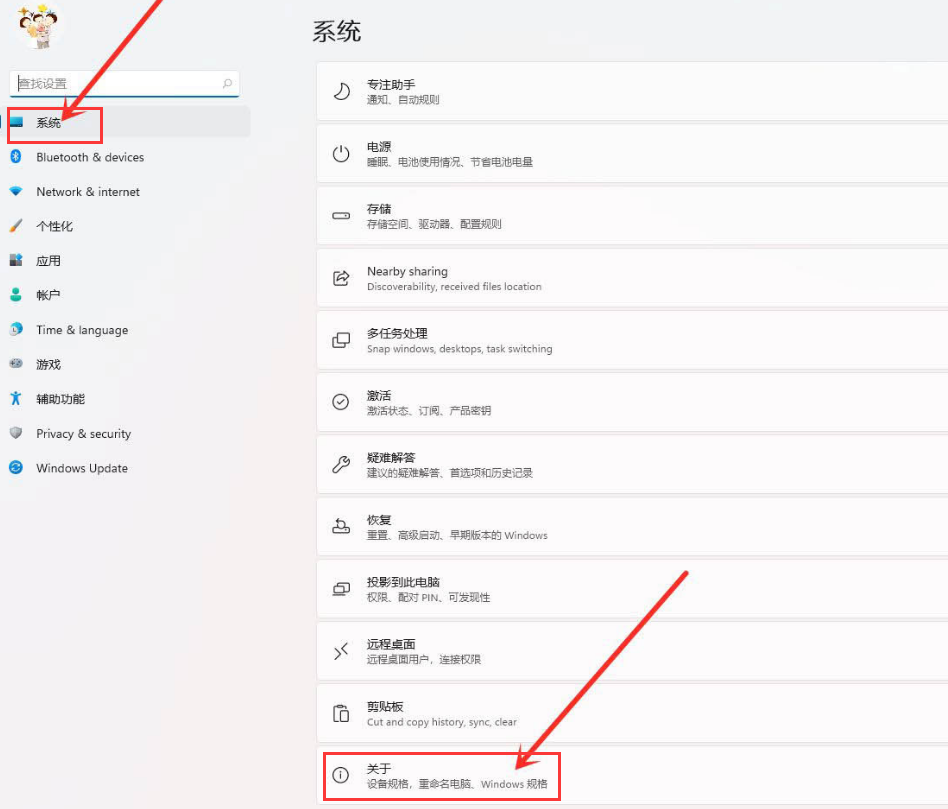948x809 pixels.
Task: Switch to the Network & internet section
Action: [88, 191]
